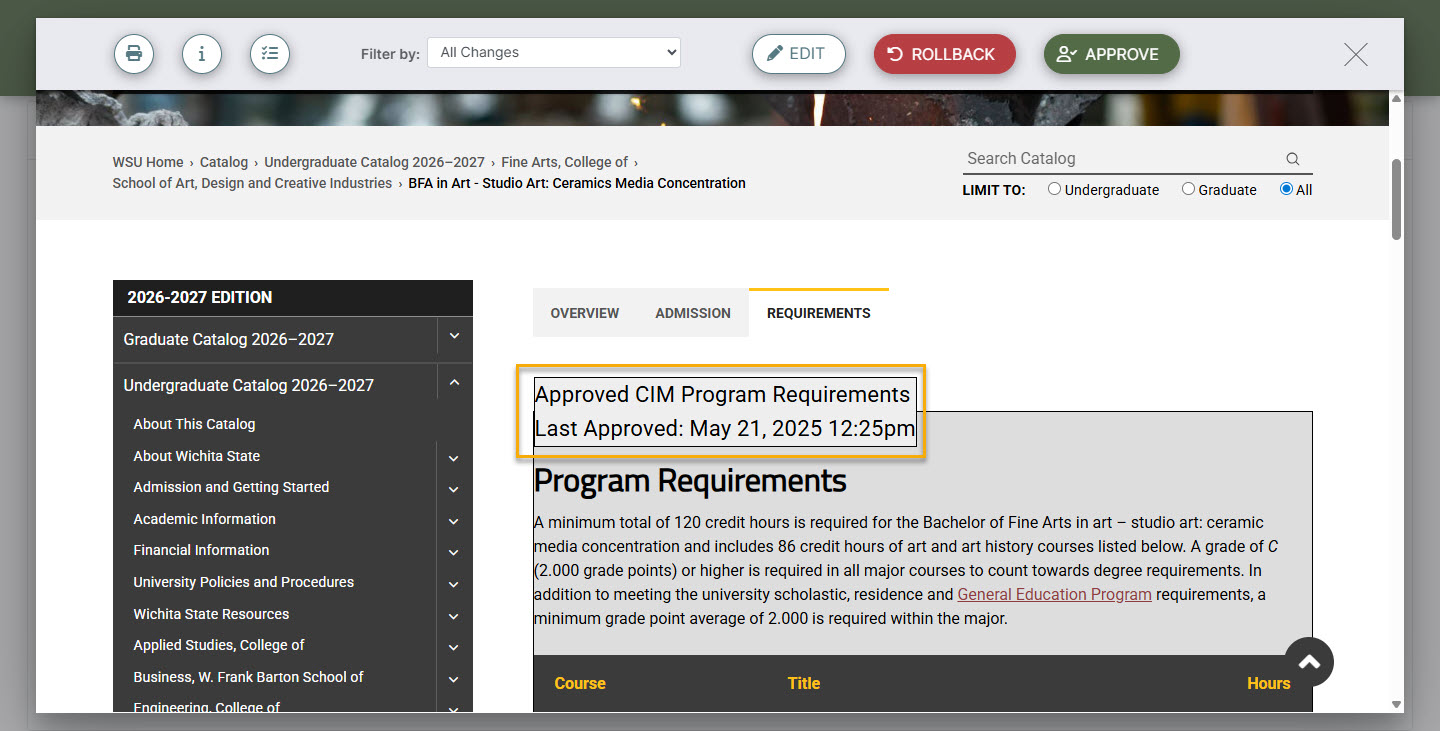Expand Academic Information chevron

[453, 522]
